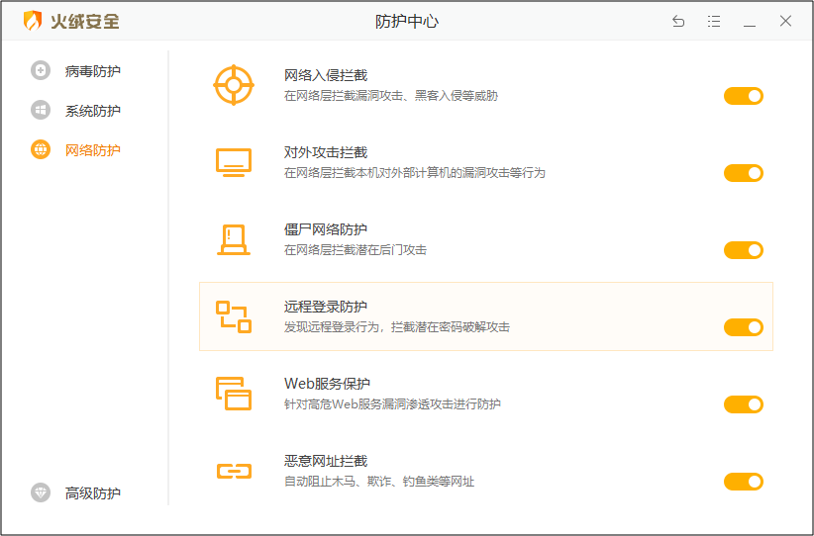
Task: Click the 网络入侵拦截 crosshair icon
Action: [234, 85]
